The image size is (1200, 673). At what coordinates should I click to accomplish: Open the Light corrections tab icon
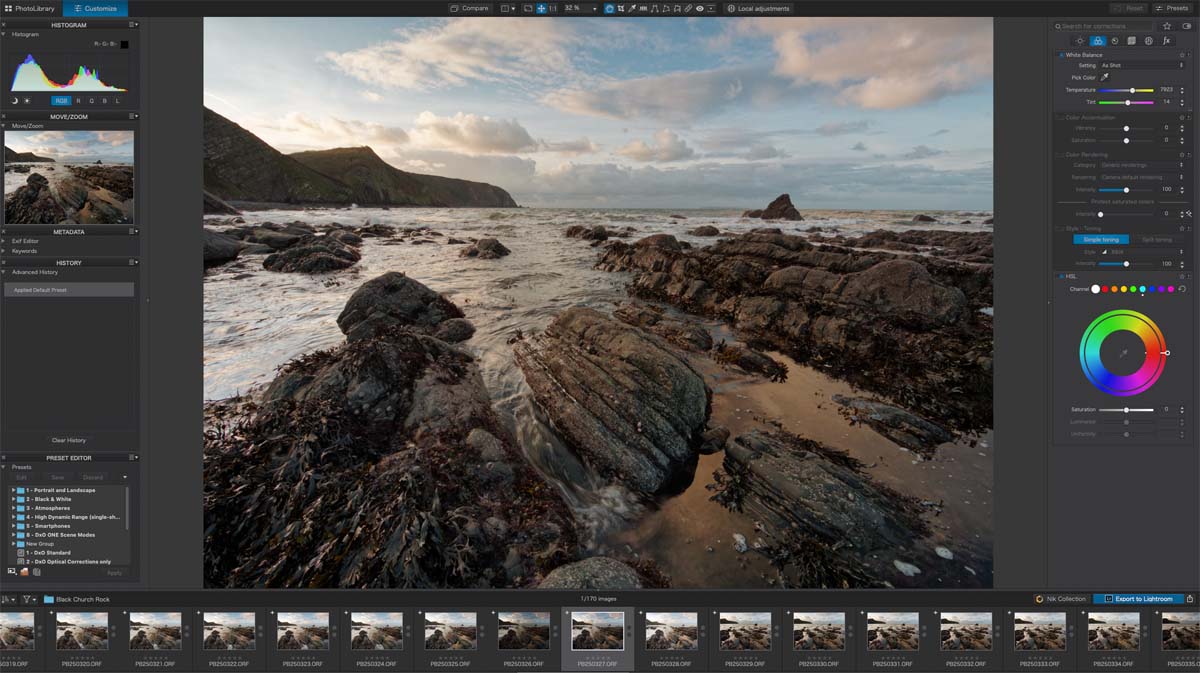click(1080, 41)
